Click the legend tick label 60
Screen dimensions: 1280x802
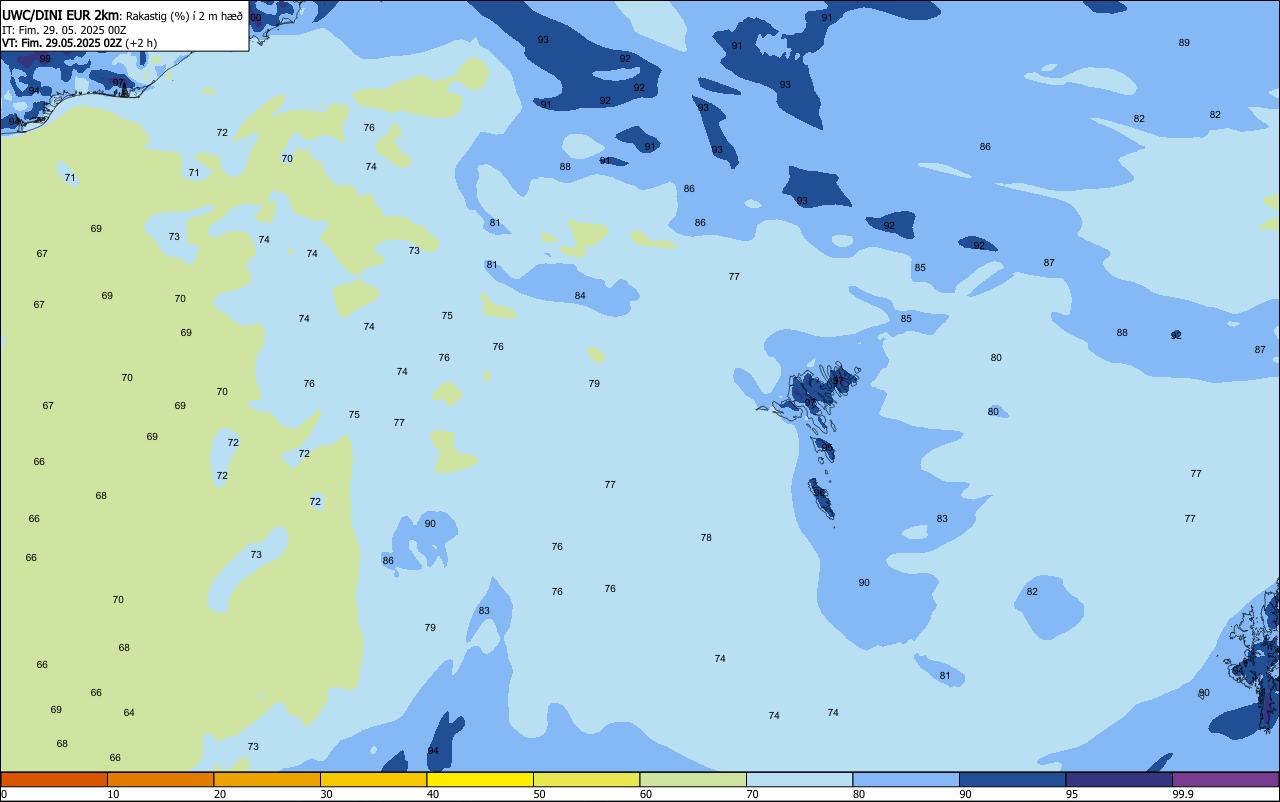[x=646, y=794]
